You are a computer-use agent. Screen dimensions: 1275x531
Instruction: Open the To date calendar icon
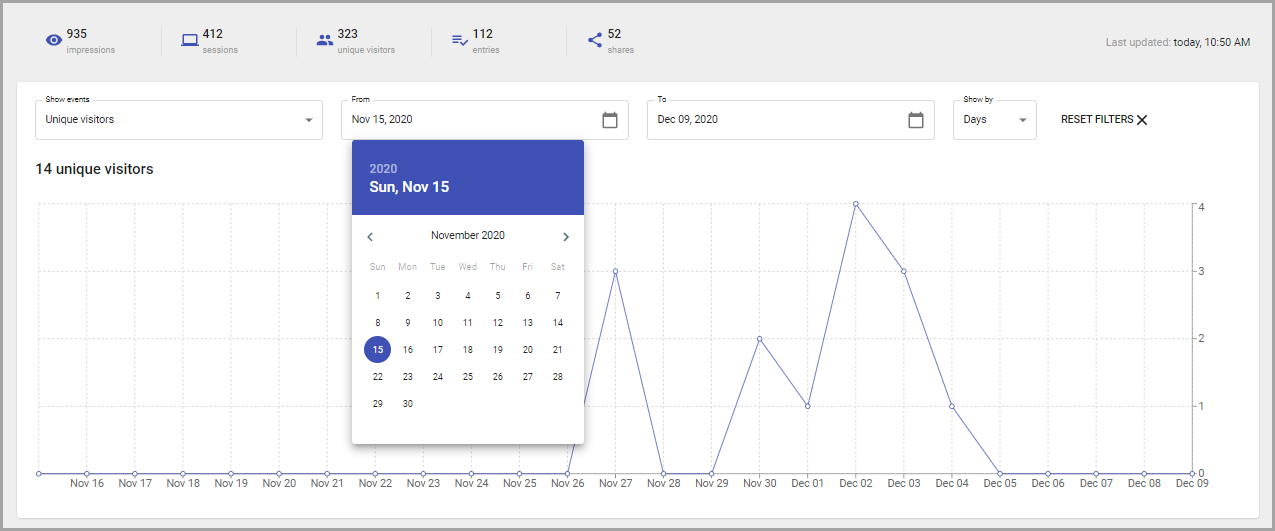click(x=916, y=120)
